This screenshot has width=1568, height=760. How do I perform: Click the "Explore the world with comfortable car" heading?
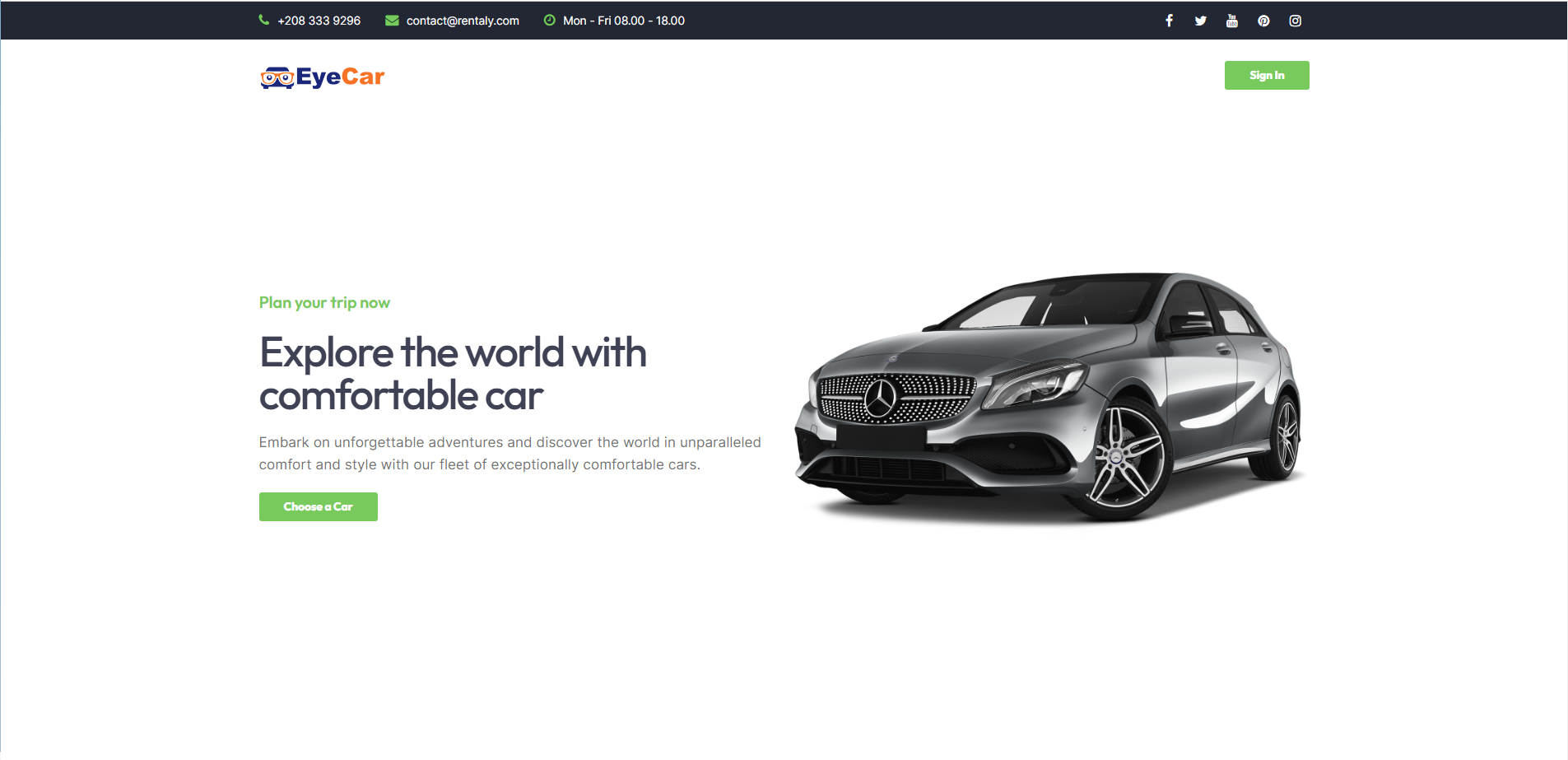453,374
